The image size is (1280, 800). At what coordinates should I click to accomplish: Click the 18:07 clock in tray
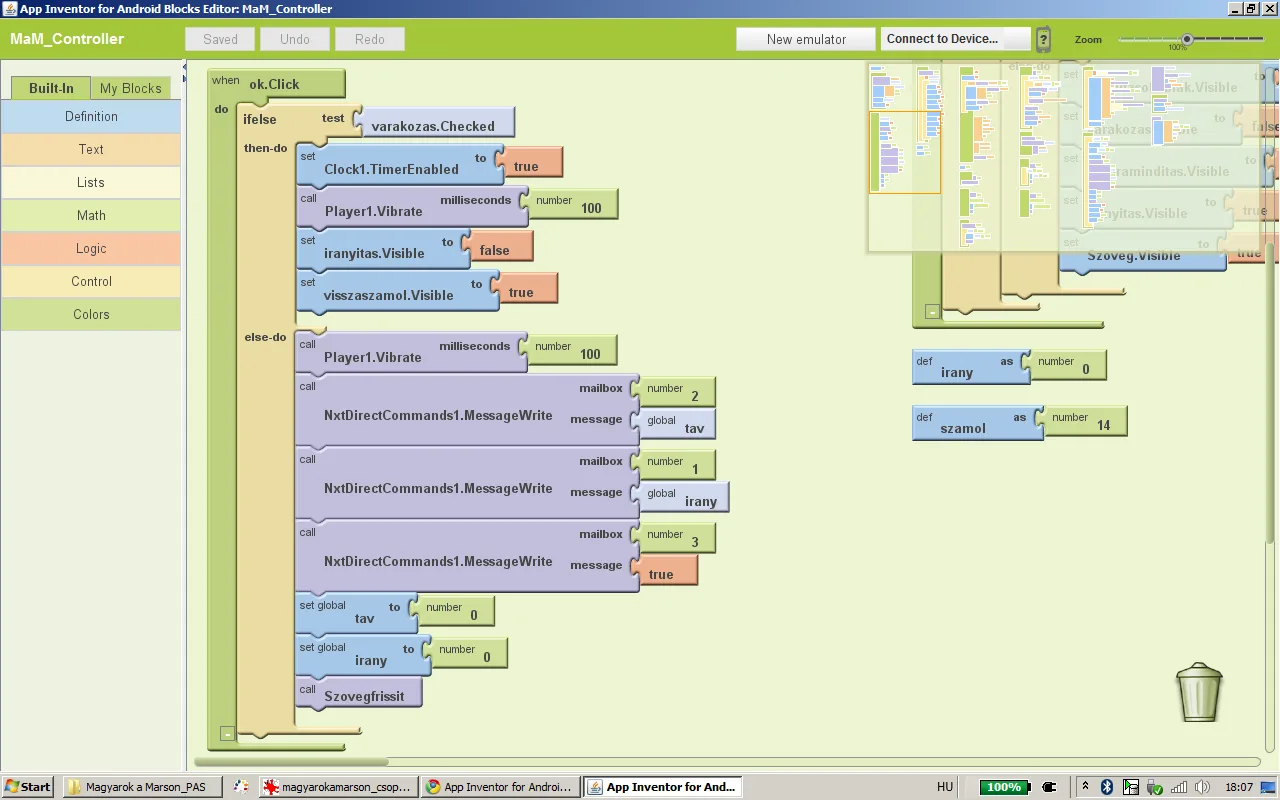click(1240, 787)
